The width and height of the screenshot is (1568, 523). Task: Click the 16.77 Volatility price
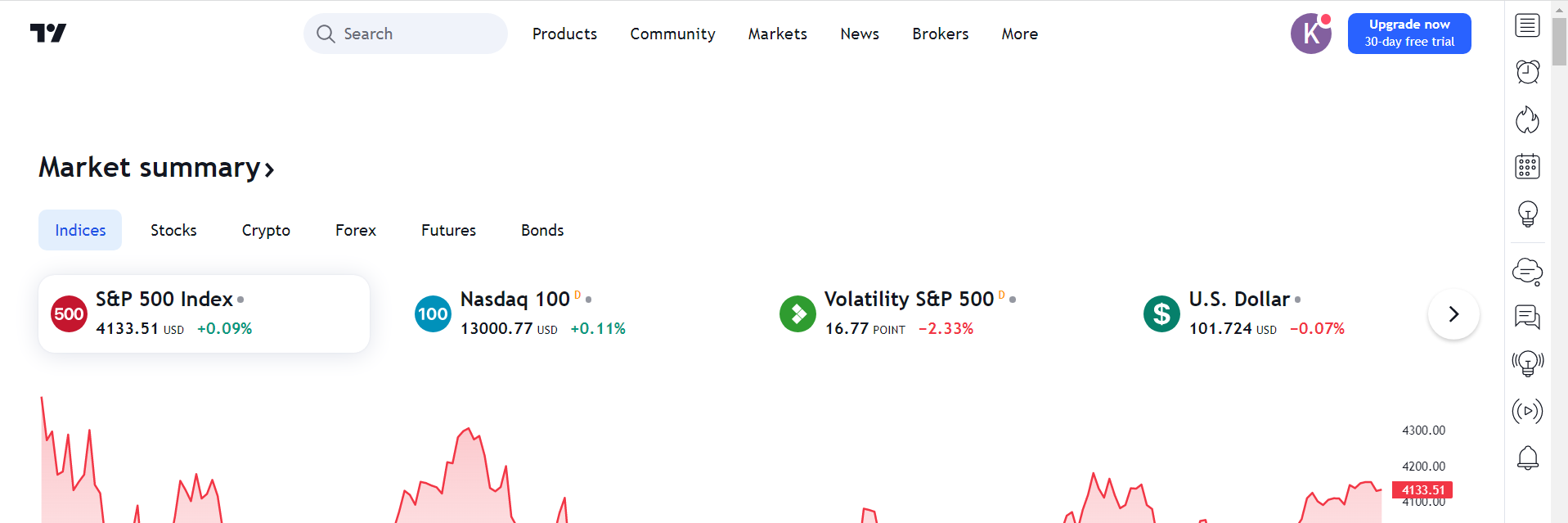click(847, 328)
